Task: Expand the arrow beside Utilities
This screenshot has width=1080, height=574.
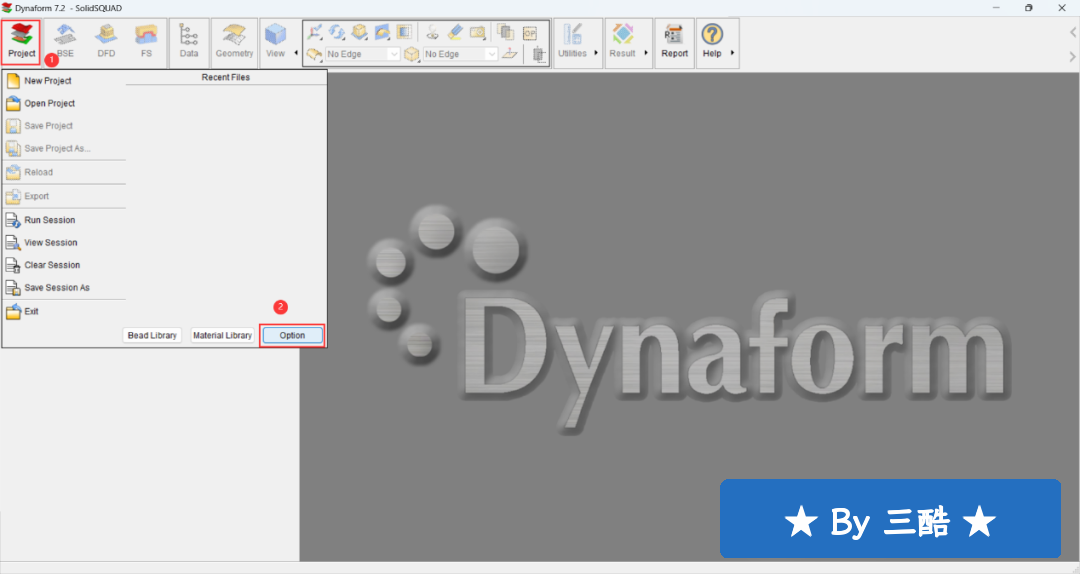Action: [x=596, y=53]
